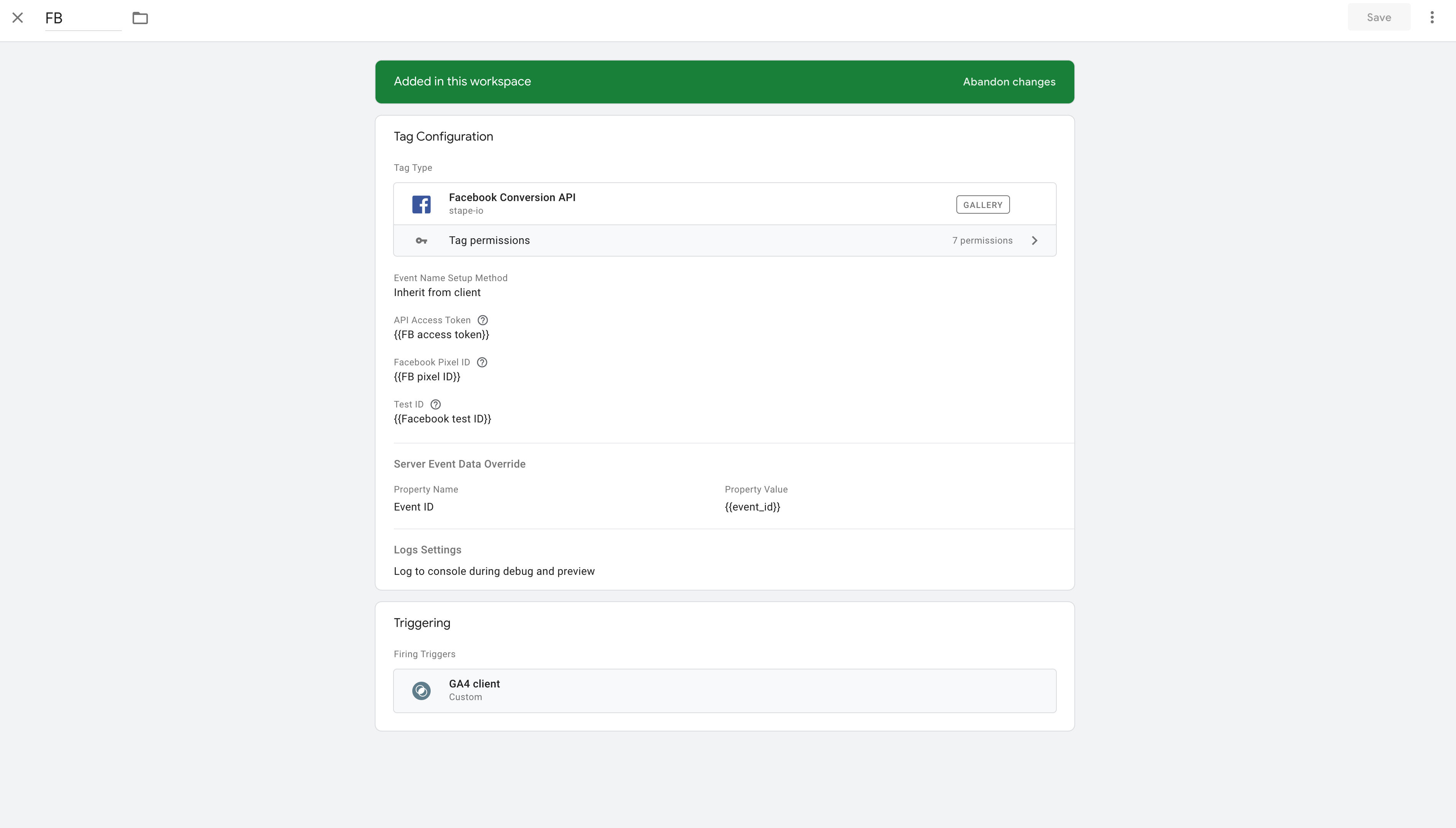Select the {{event_id}} Property Value
The image size is (1456, 828).
click(752, 507)
